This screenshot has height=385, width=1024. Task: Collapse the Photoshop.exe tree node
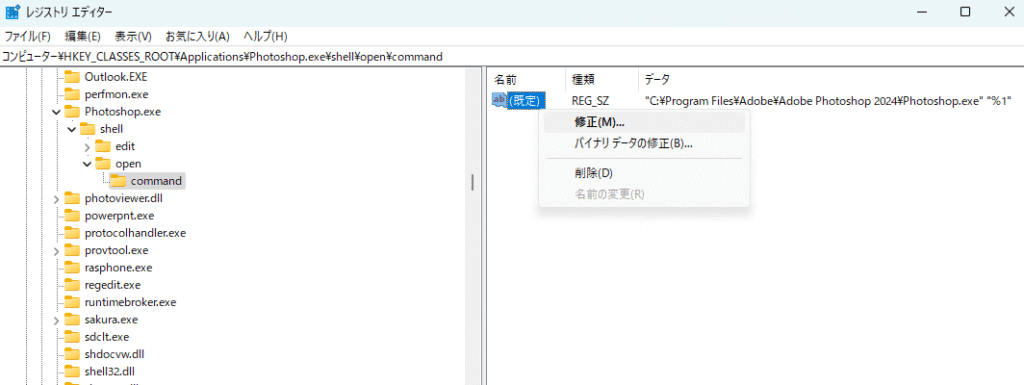tap(56, 112)
